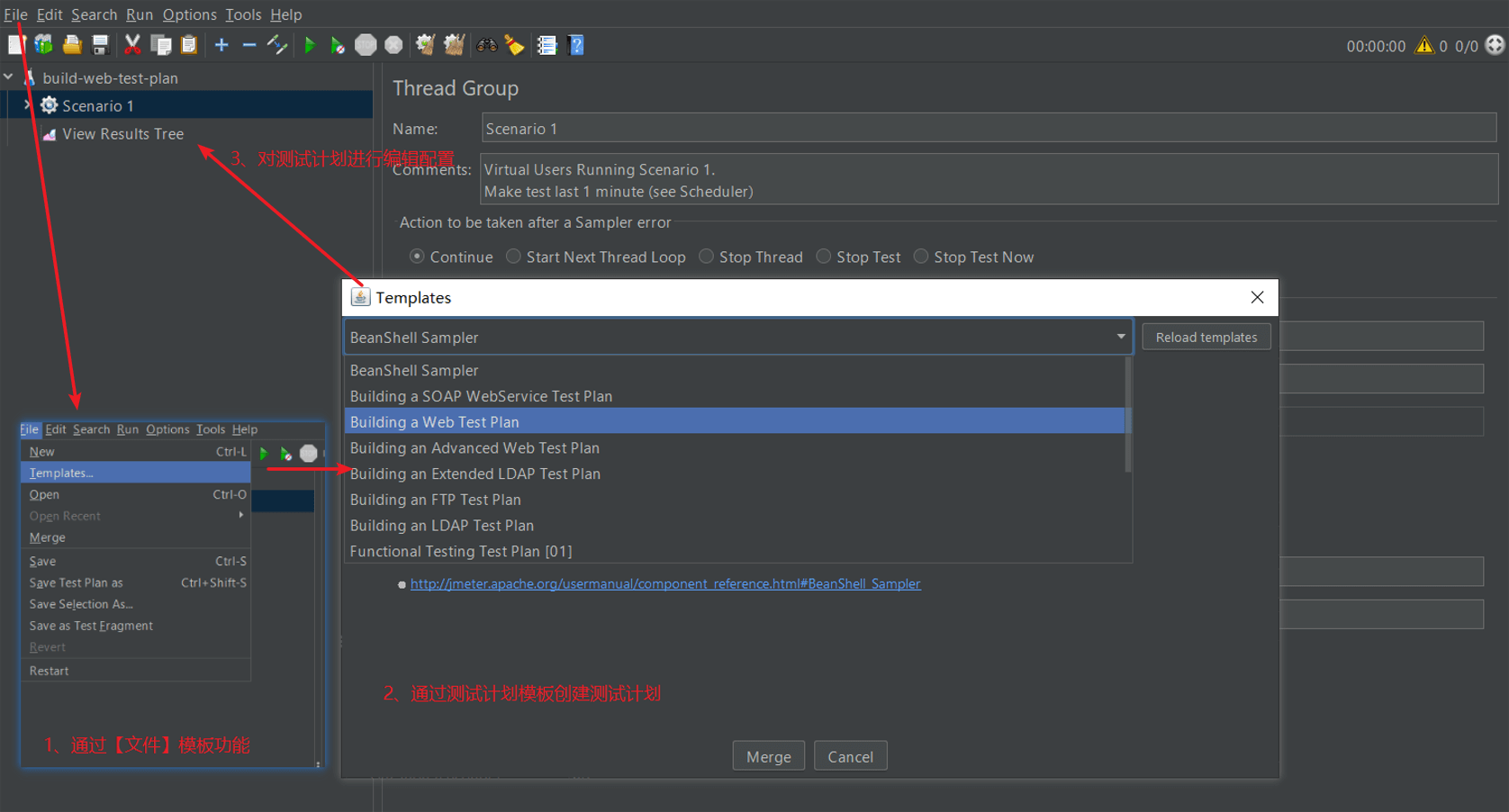Click the Clear All double broom icon
The width and height of the screenshot is (1509, 812).
click(x=454, y=44)
